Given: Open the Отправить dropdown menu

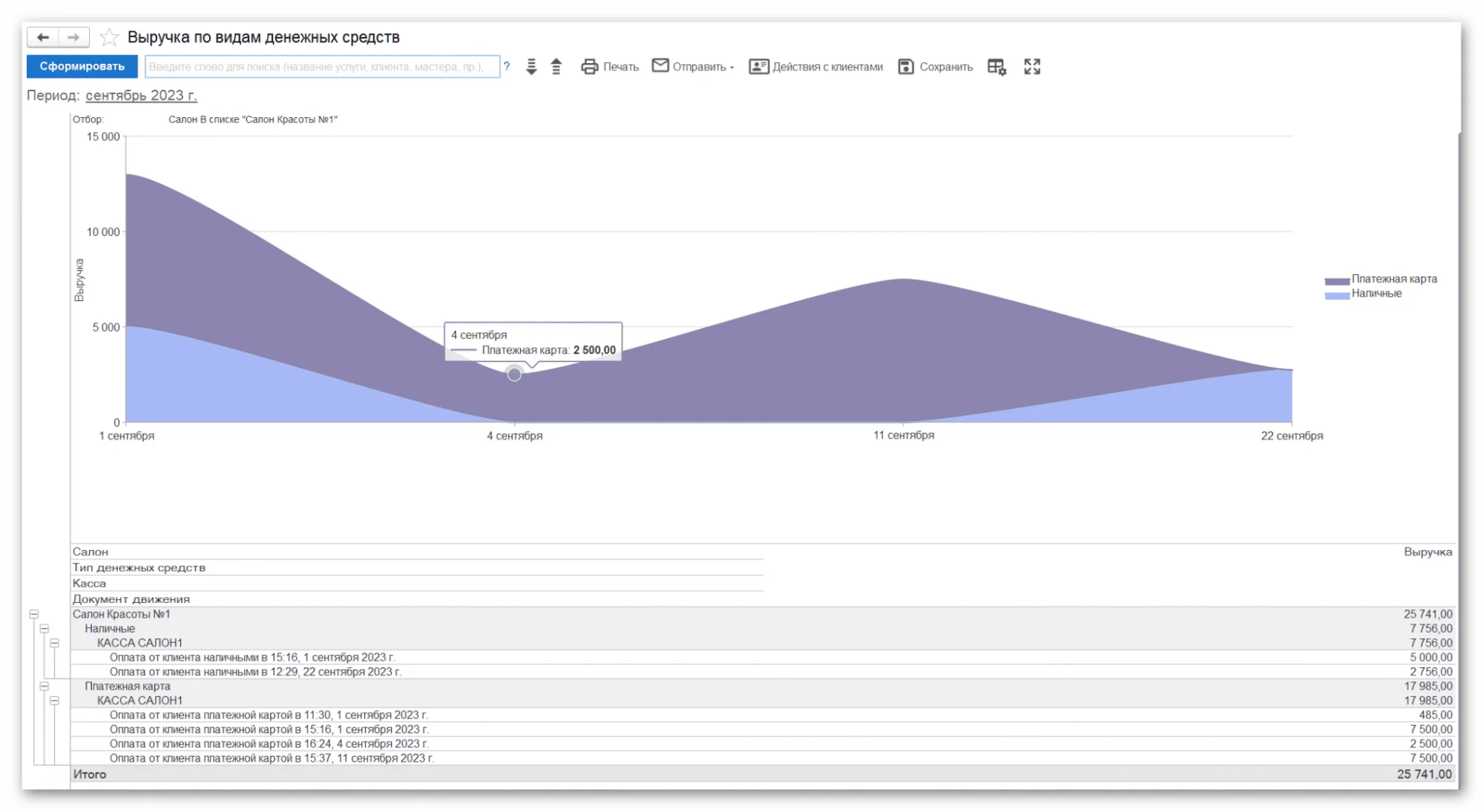Looking at the screenshot, I should tap(693, 67).
